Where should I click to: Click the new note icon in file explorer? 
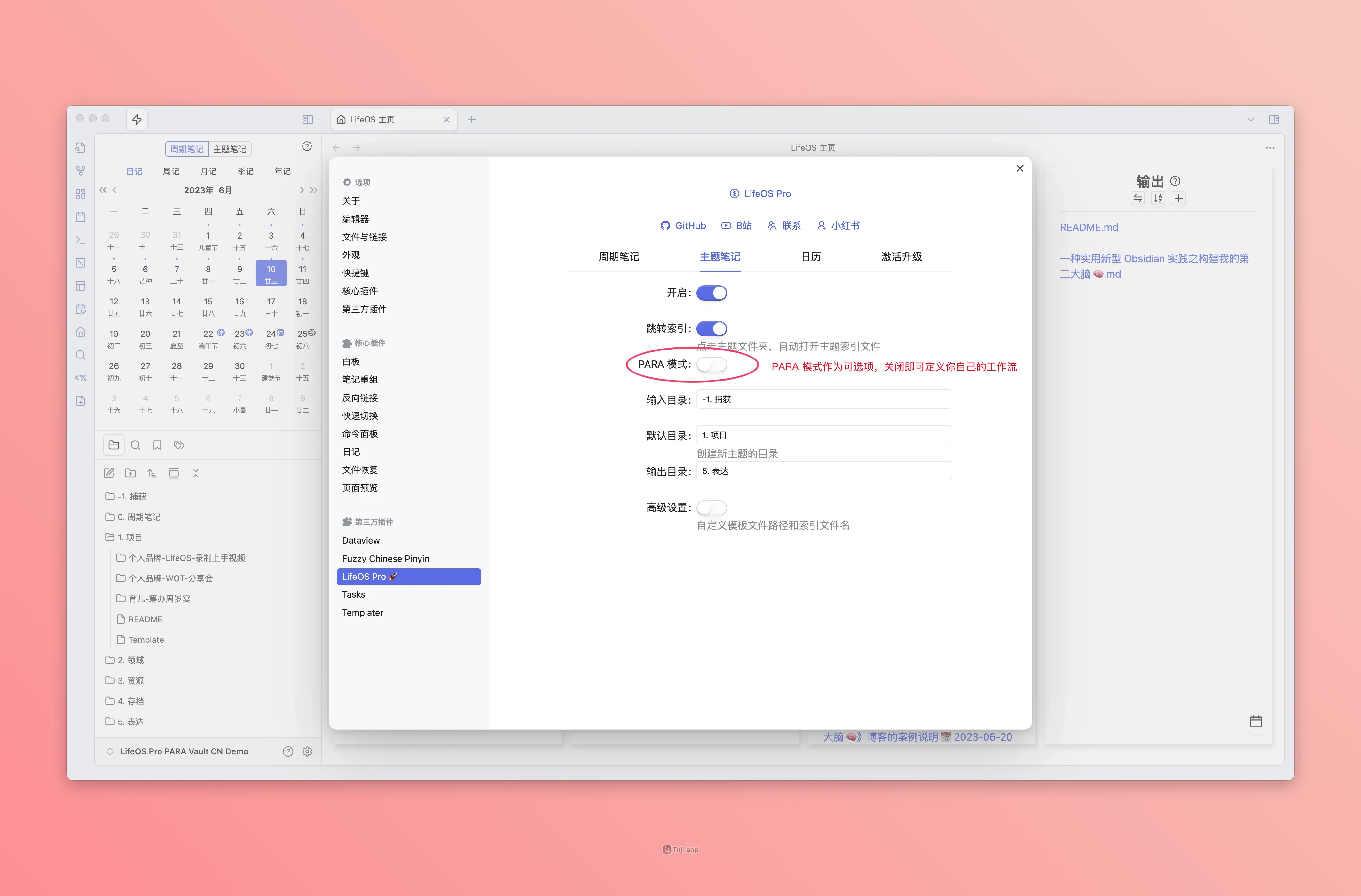pos(109,473)
